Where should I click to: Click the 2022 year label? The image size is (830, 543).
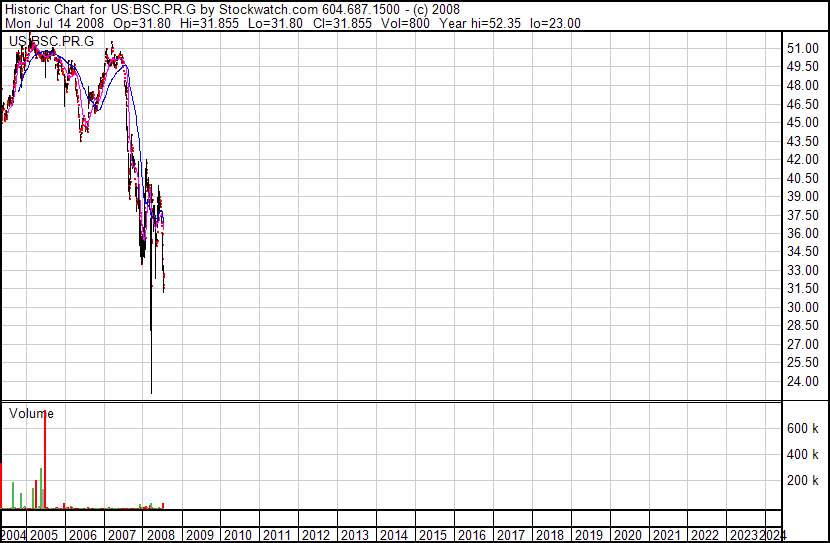click(705, 535)
